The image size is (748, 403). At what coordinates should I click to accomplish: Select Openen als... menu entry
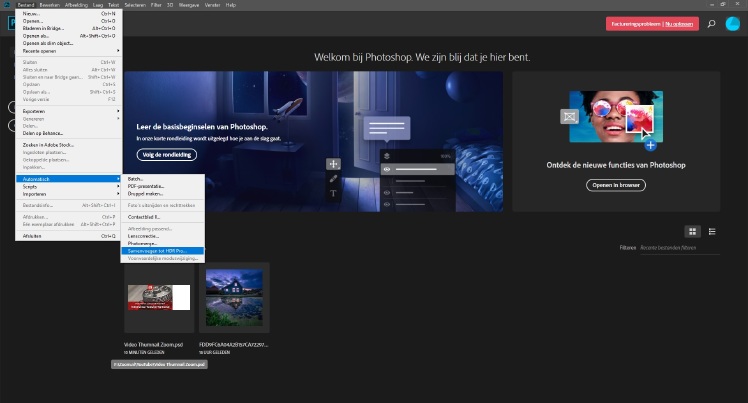(x=69, y=36)
